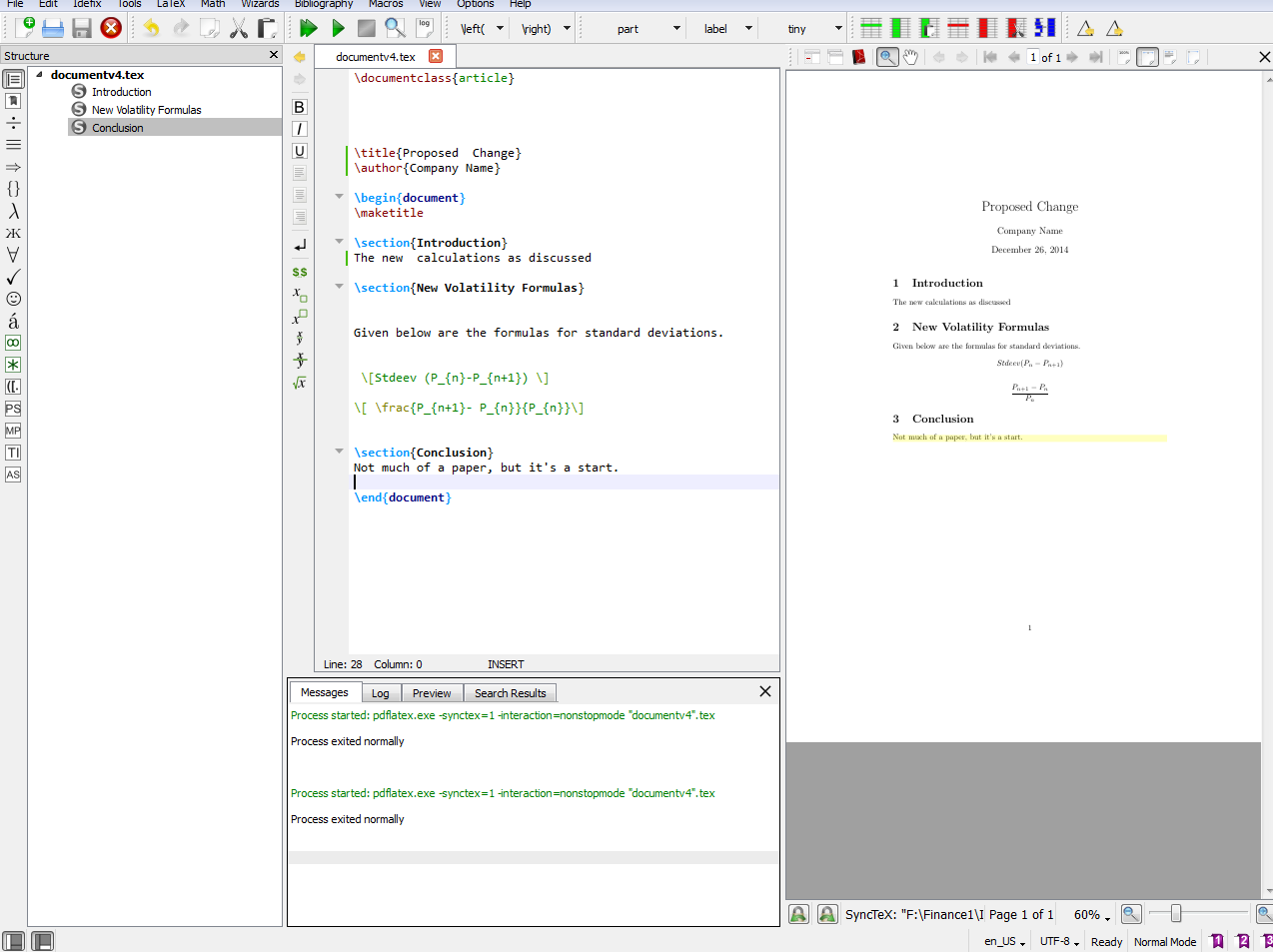Run Build & View with double green arrows
This screenshot has width=1273, height=952.
[x=309, y=28]
